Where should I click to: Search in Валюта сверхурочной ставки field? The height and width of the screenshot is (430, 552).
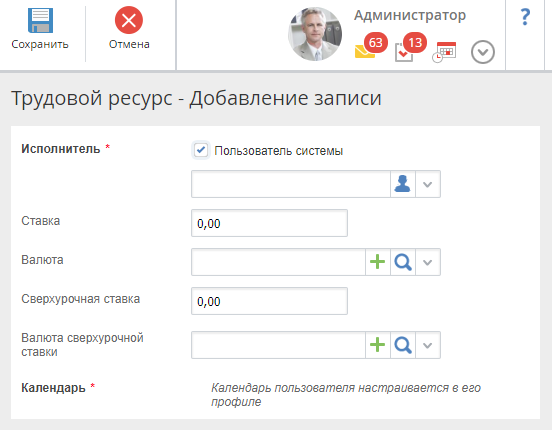(x=403, y=345)
